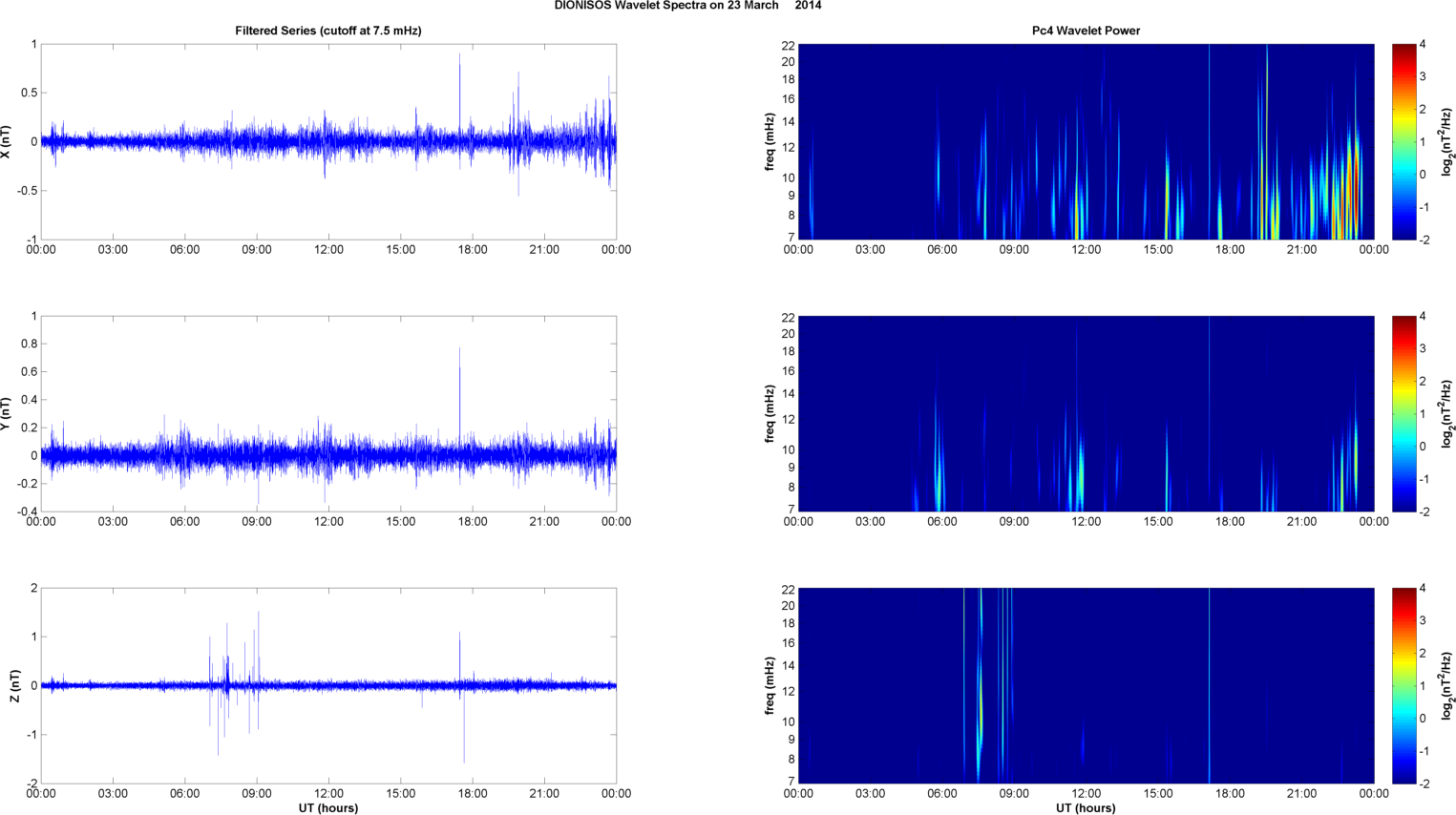The height and width of the screenshot is (815, 1456).
Task: Click 'freq (mHz)' label of Y wavelet panel
Action: pyautogui.click(x=770, y=414)
